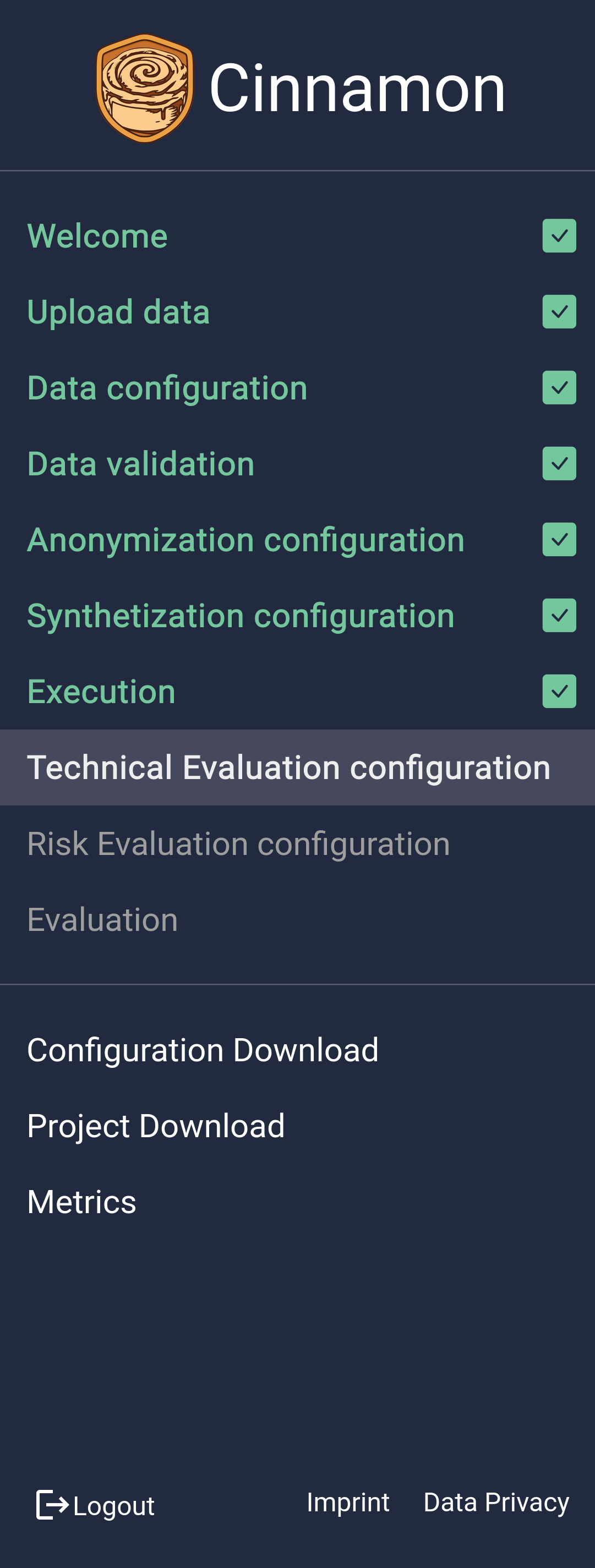Open the Imprint link
Viewport: 595px width, 1568px height.
tap(348, 1503)
